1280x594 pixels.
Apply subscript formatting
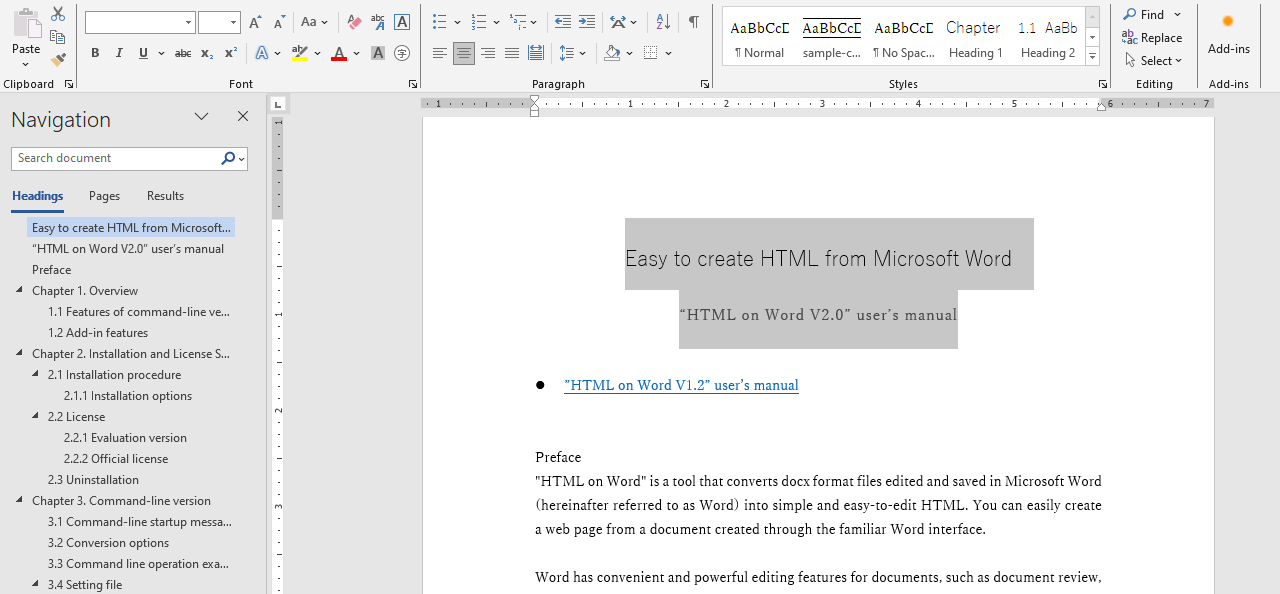[206, 54]
